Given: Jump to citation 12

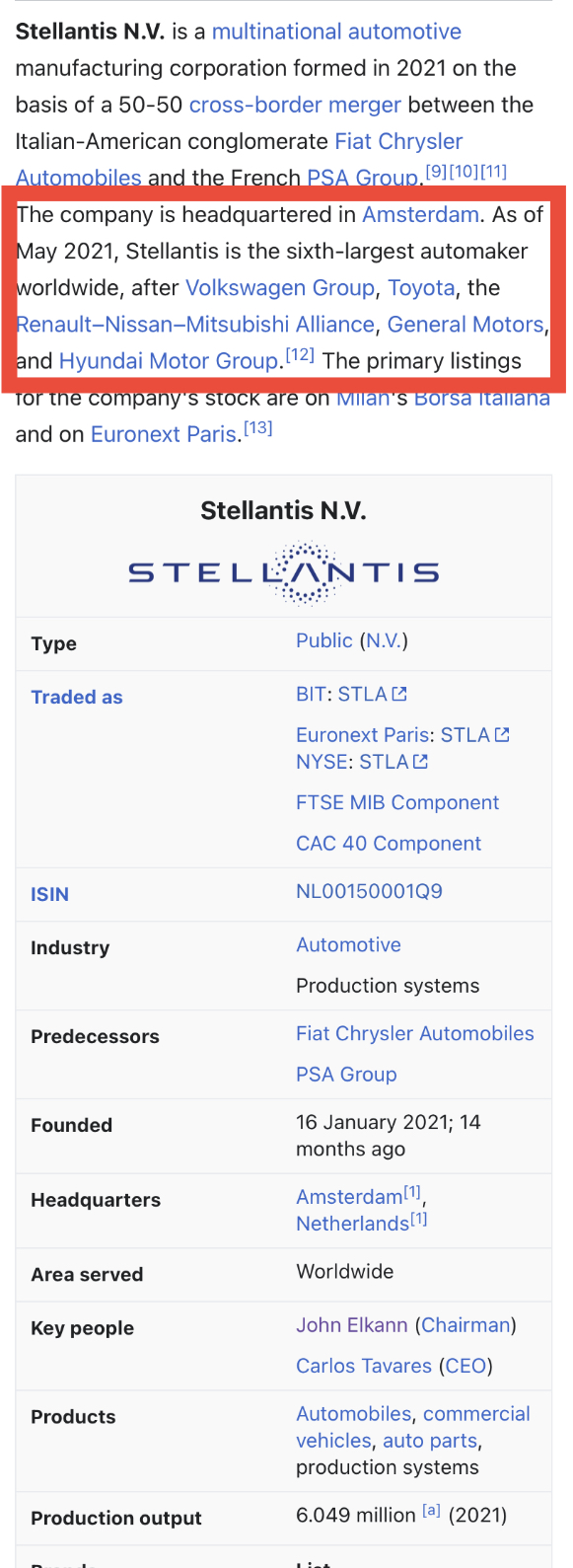Looking at the screenshot, I should click(300, 355).
